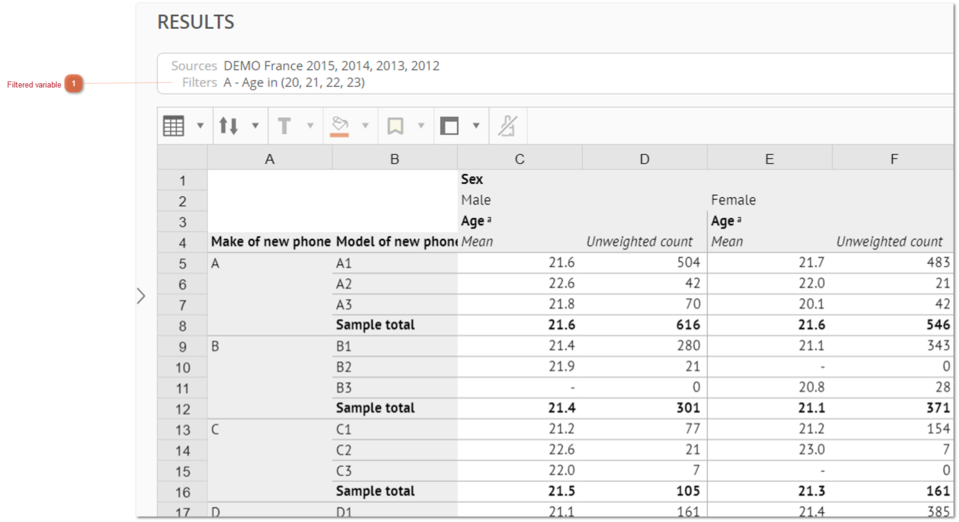Select cell with count 280
This screenshot has height=522, width=959.
coord(645,346)
